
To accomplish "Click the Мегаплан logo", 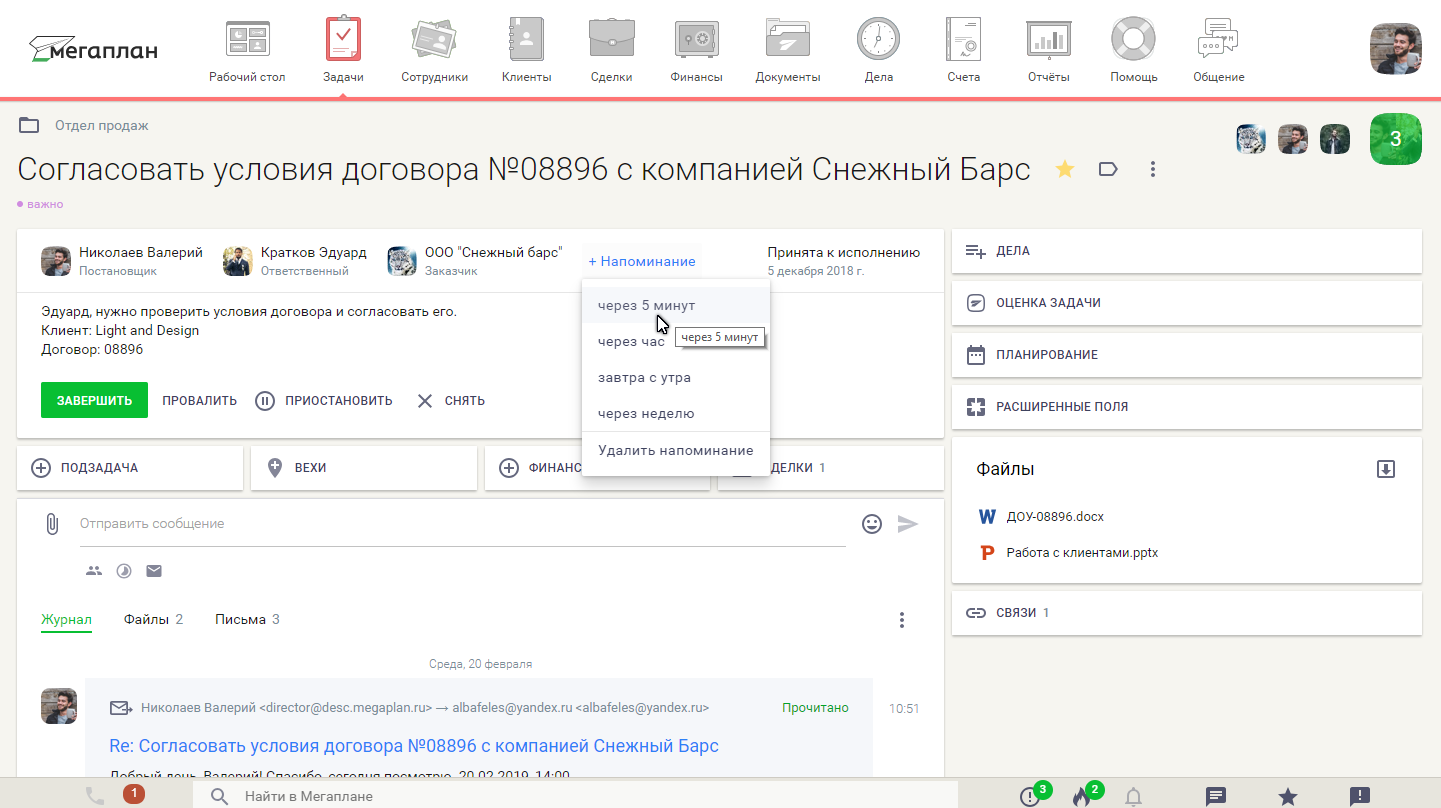I will tap(93, 49).
